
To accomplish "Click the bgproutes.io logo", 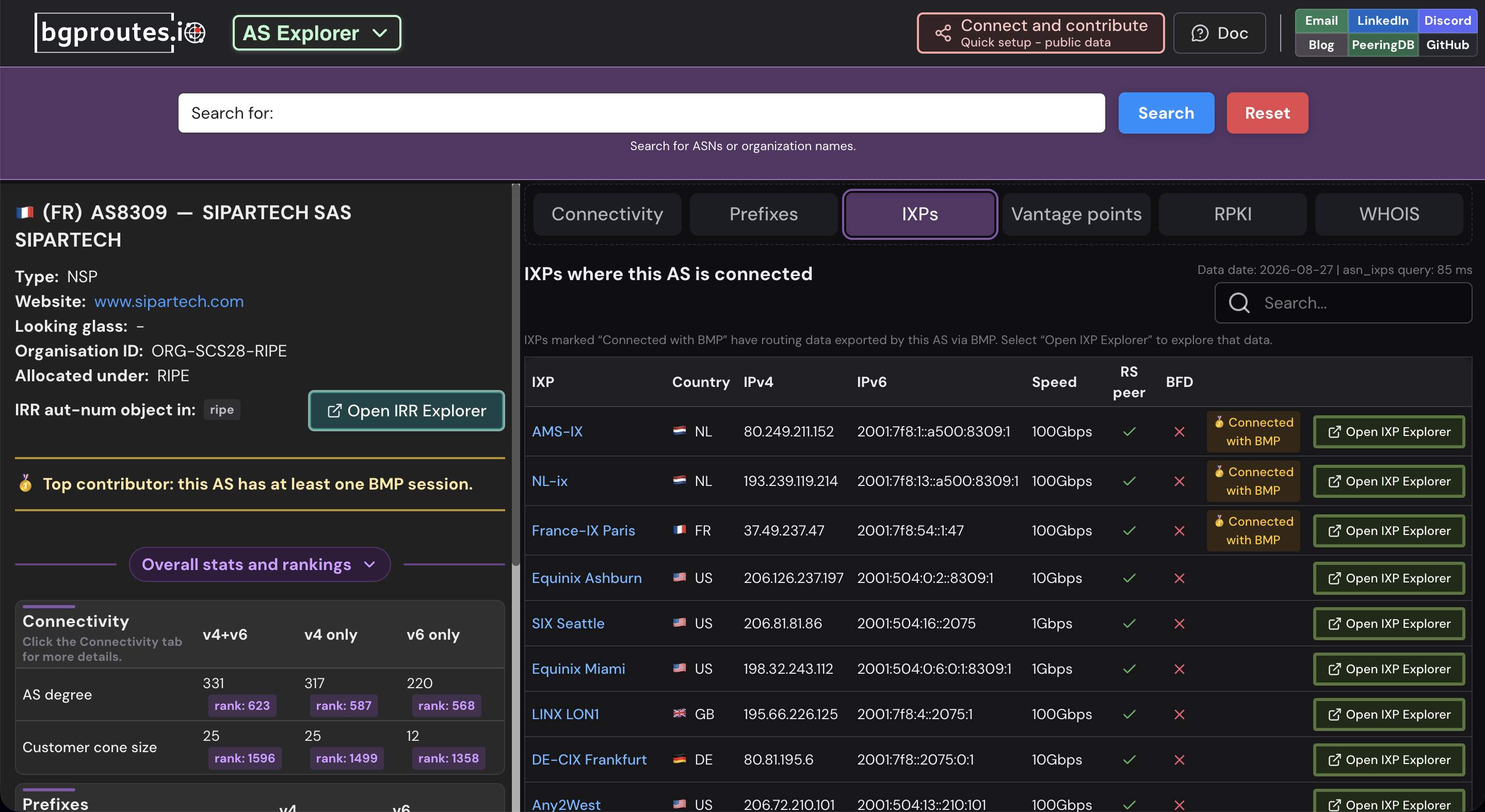I will coord(120,33).
